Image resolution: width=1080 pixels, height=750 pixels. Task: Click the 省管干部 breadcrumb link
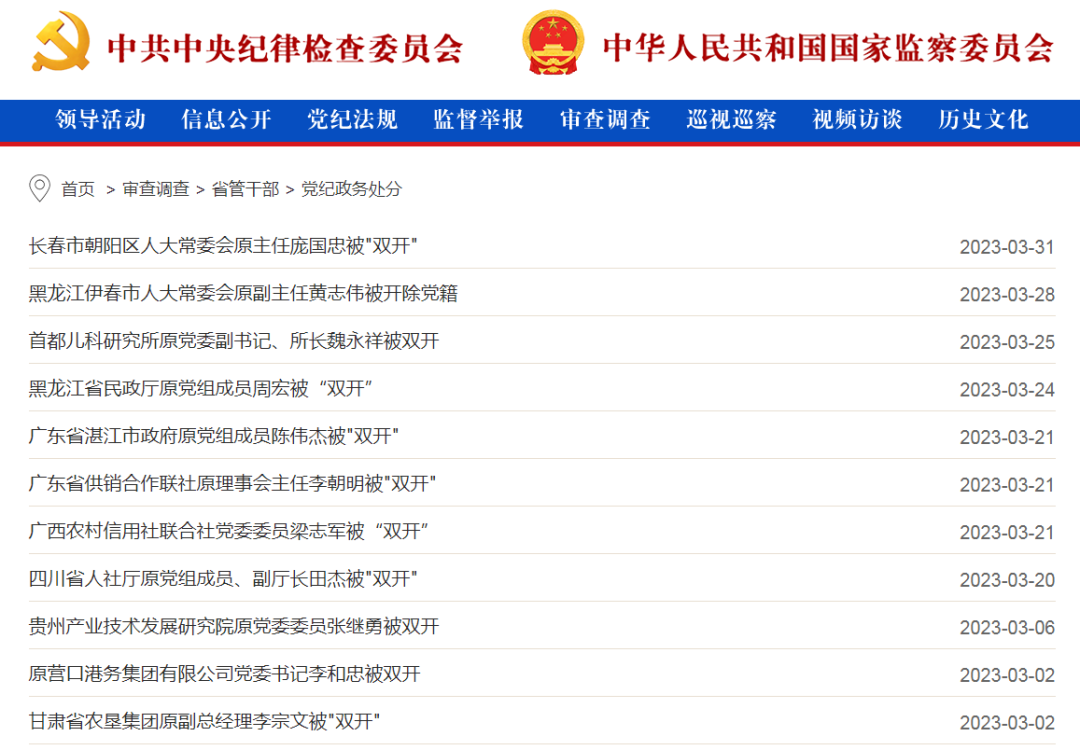click(245, 189)
